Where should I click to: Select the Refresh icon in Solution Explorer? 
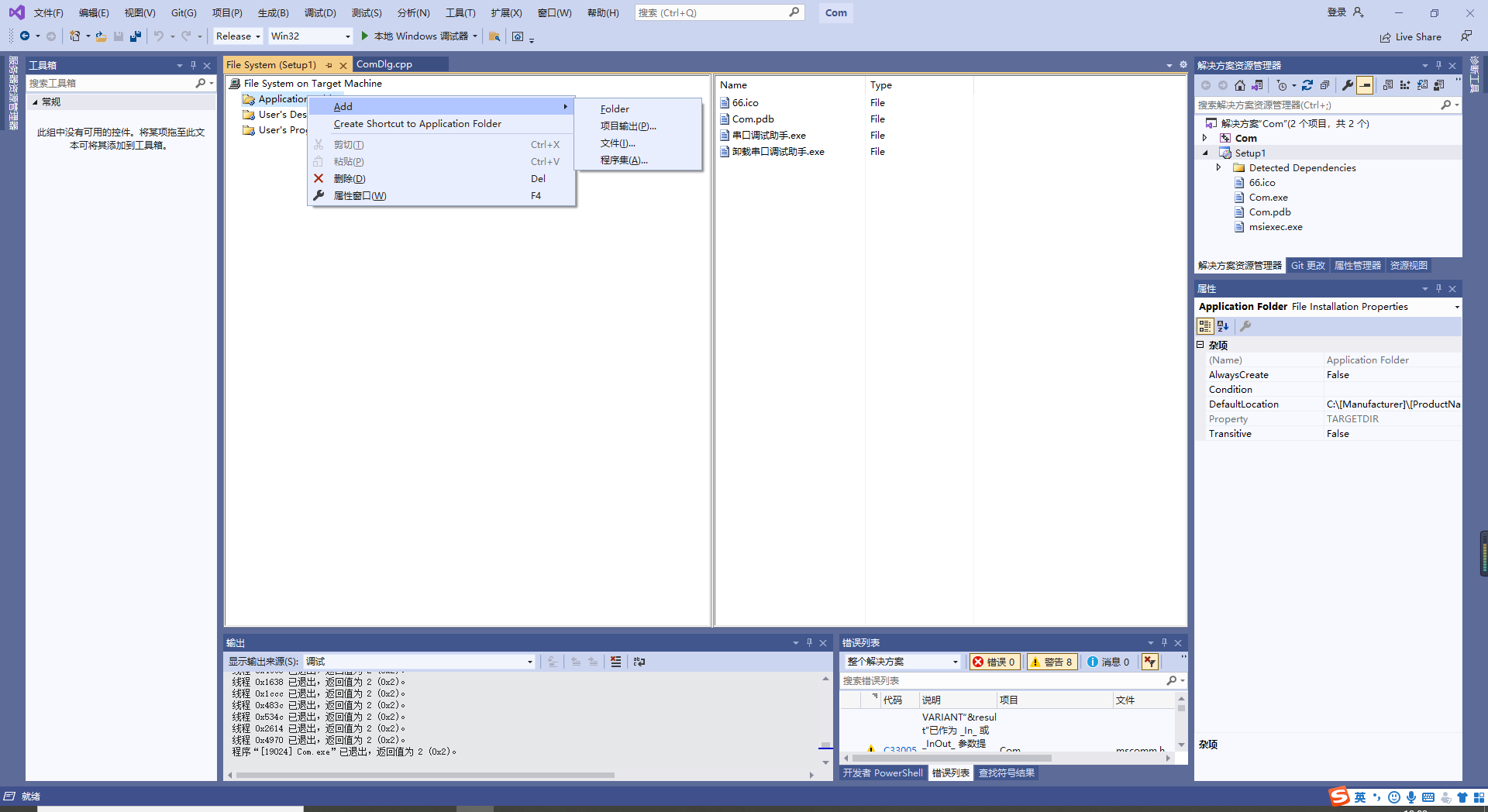click(1307, 85)
